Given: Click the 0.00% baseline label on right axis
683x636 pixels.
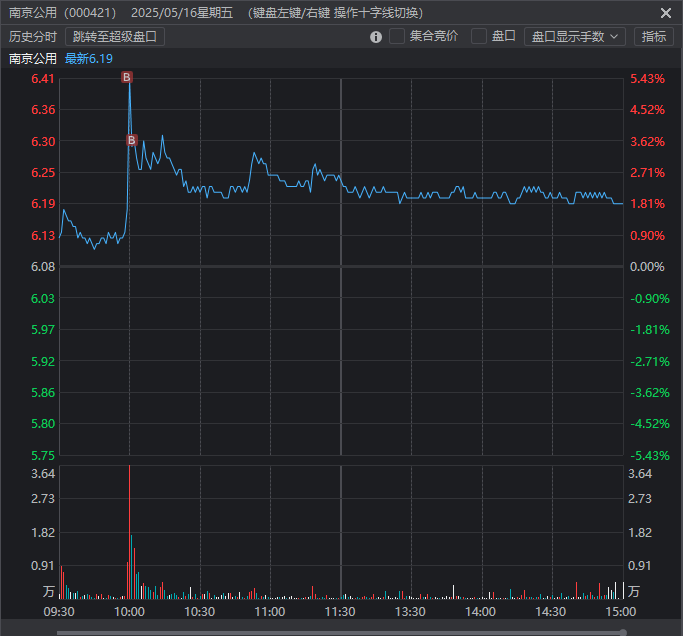Looking at the screenshot, I should pyautogui.click(x=647, y=267).
